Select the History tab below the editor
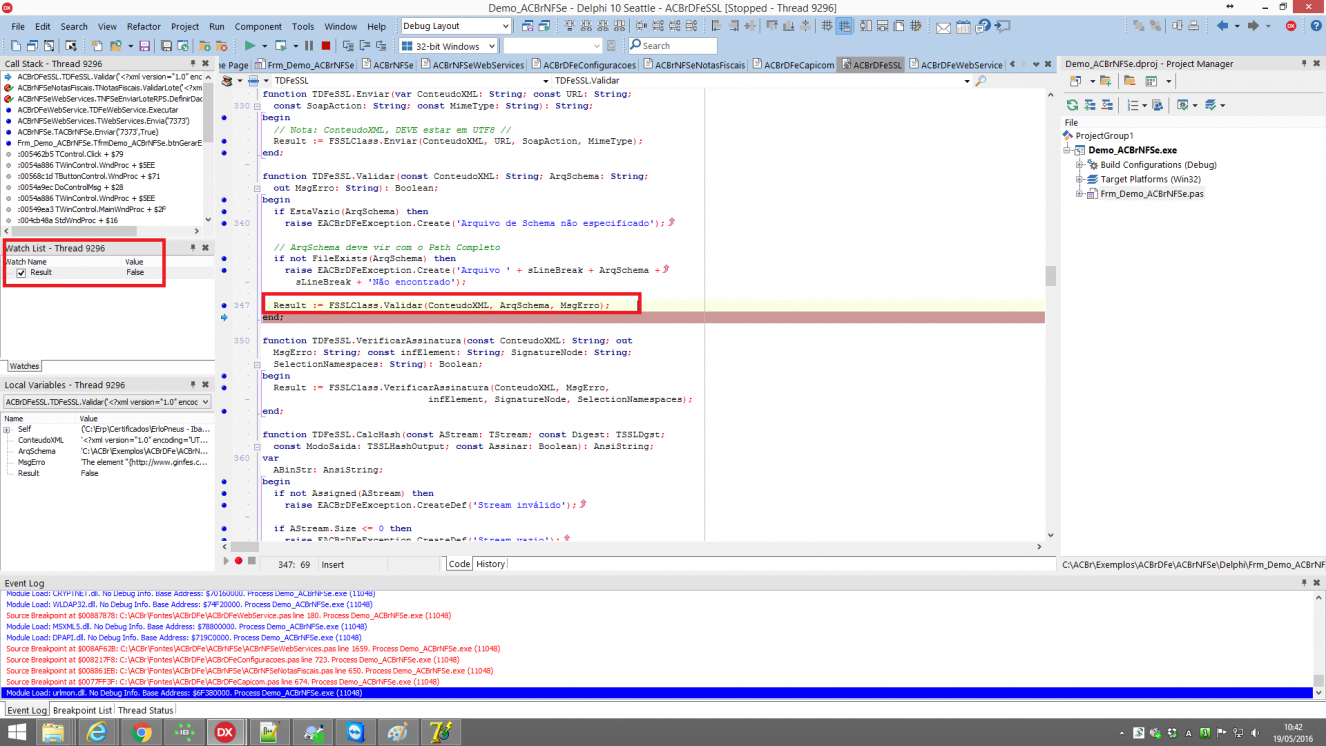 click(490, 564)
